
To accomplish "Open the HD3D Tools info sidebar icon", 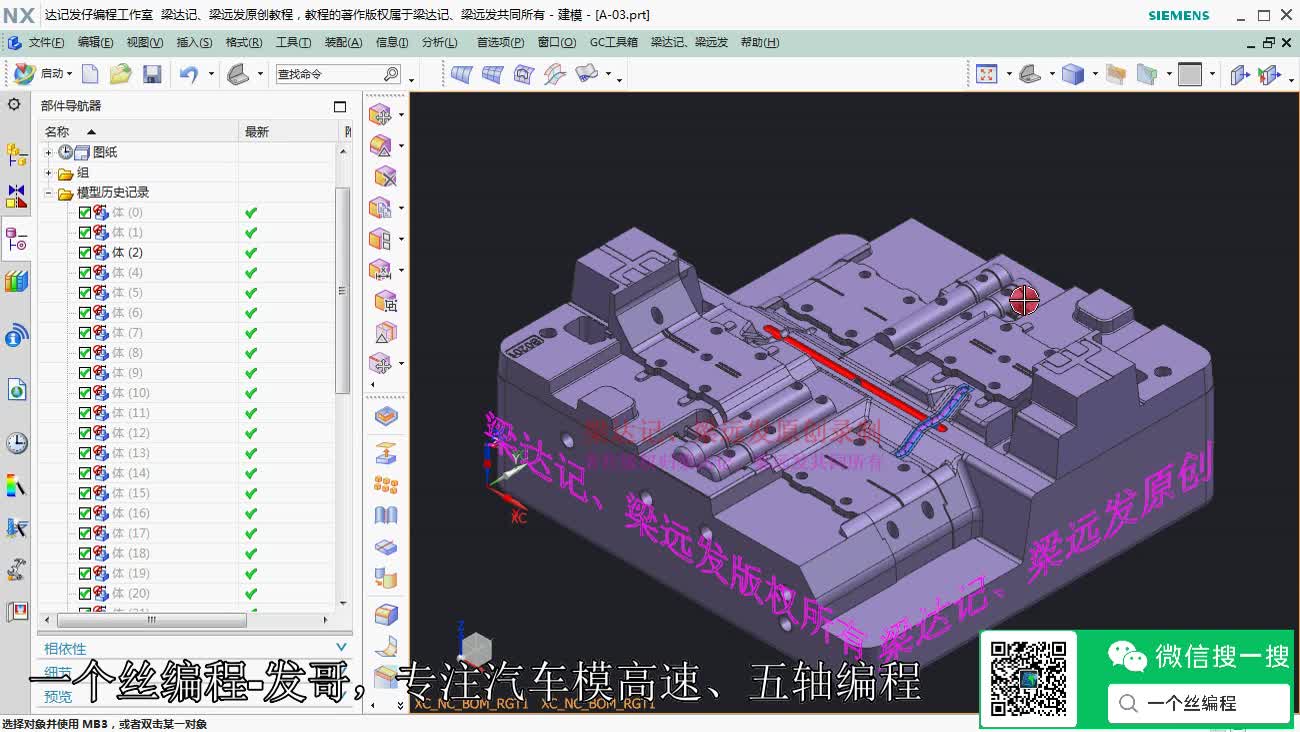I will [x=16, y=336].
